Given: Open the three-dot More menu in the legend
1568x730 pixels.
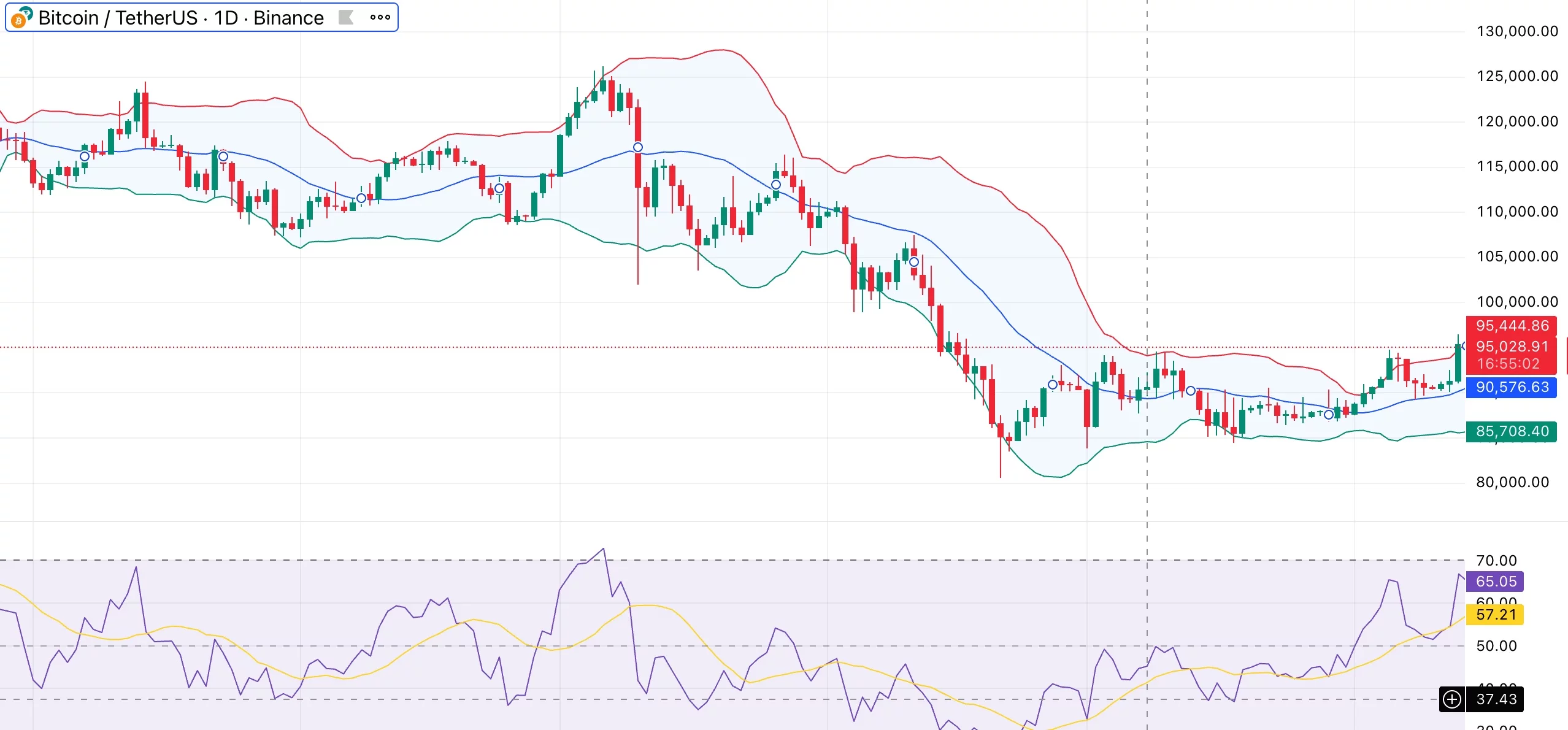Looking at the screenshot, I should 381,17.
